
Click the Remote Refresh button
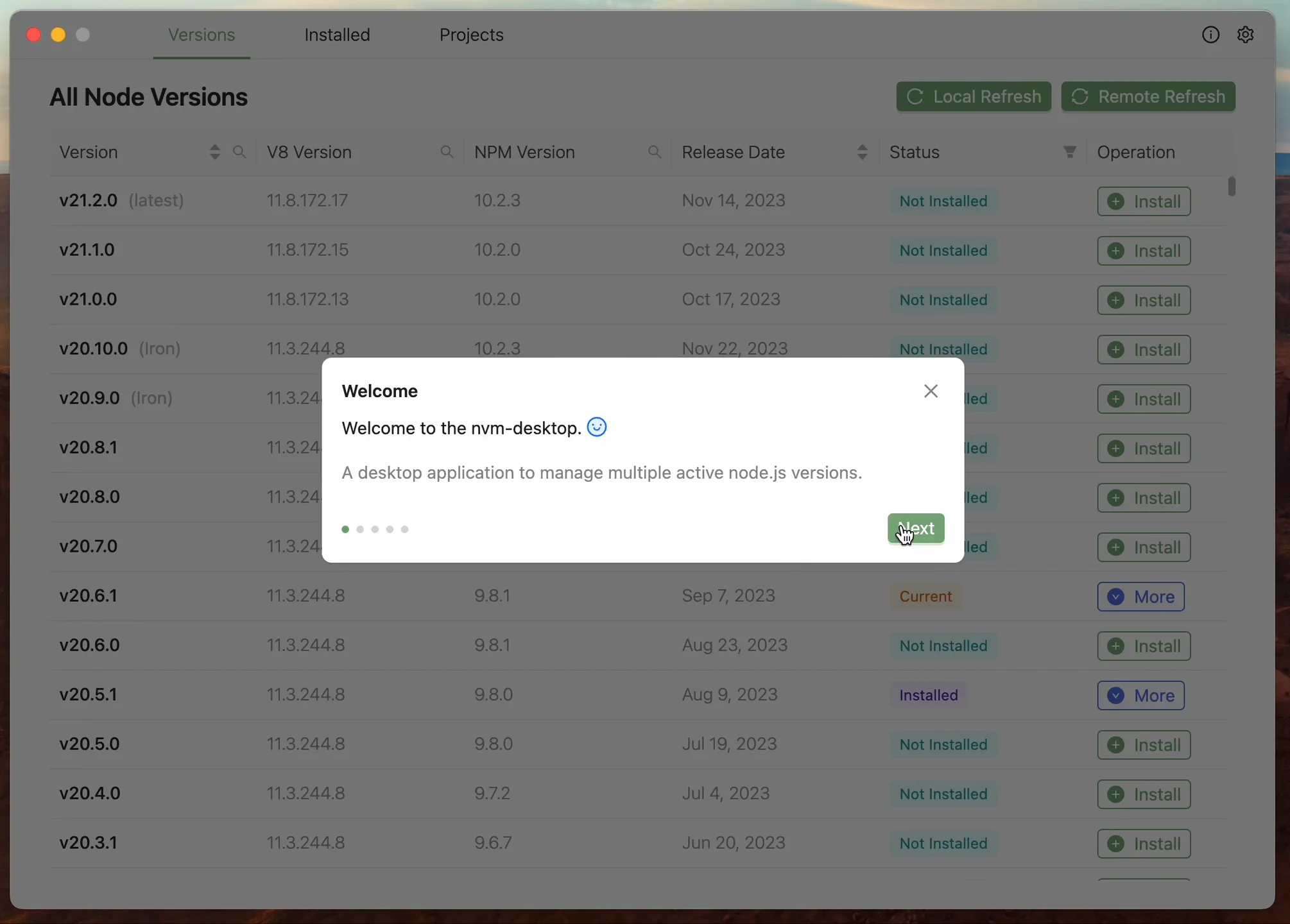(x=1148, y=97)
